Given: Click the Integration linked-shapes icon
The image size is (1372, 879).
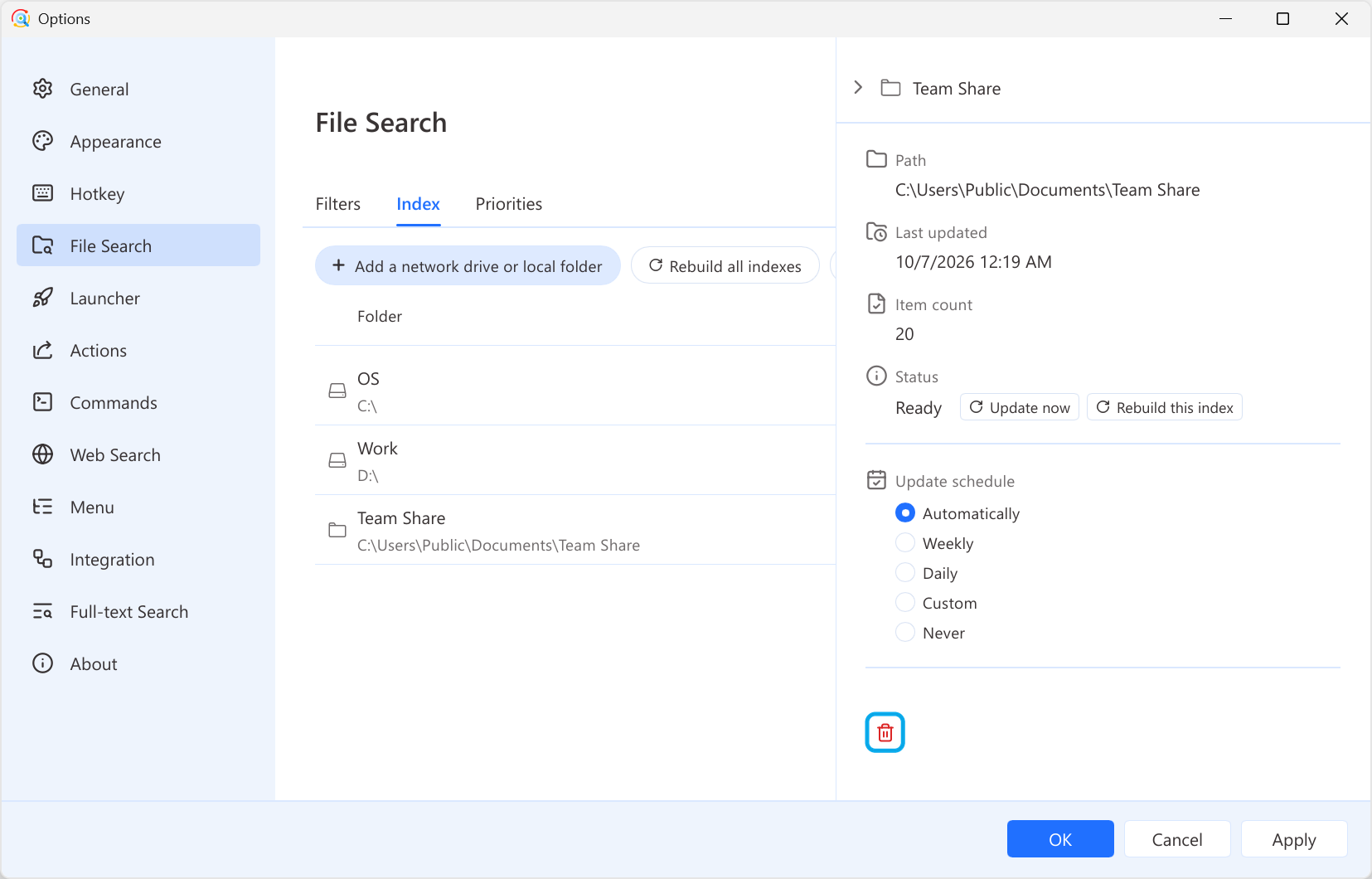Looking at the screenshot, I should [42, 559].
